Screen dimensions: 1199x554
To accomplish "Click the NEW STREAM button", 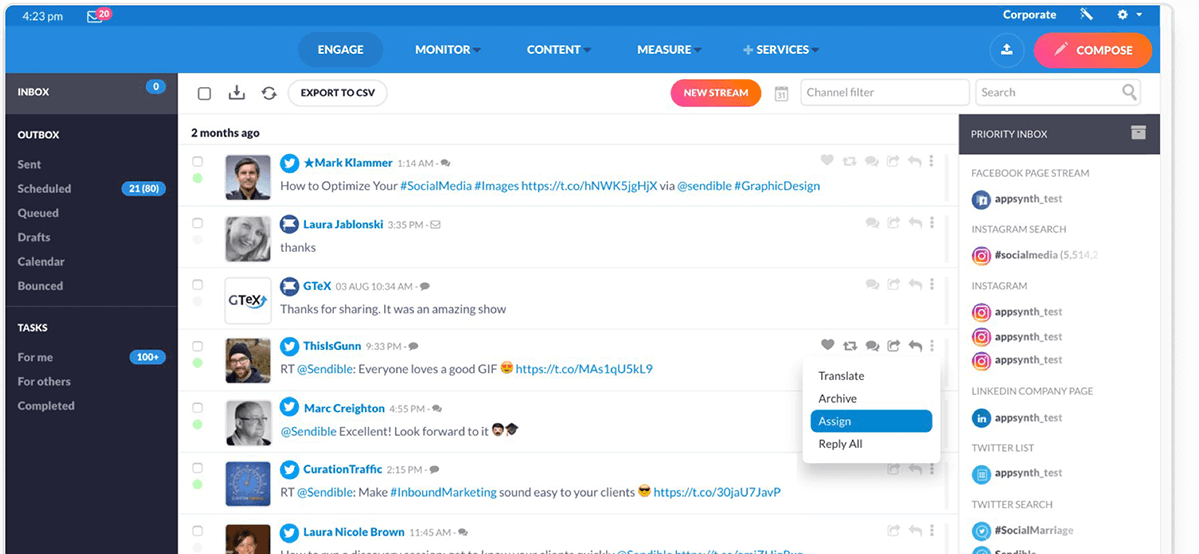I will 716,93.
